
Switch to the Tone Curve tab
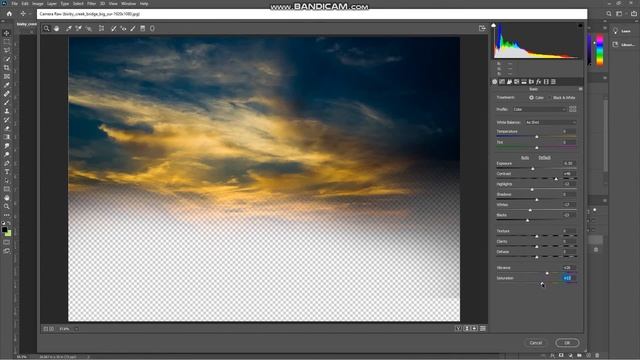(502, 82)
